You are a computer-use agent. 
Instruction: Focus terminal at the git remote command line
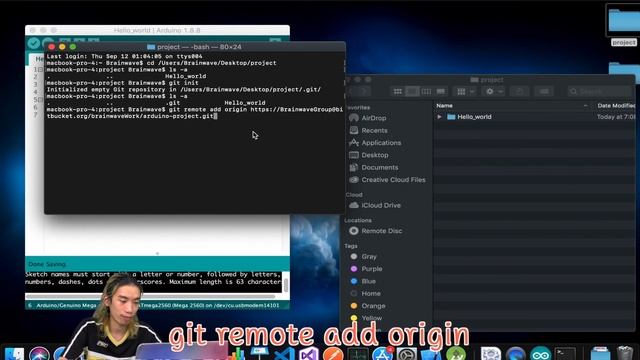point(194,113)
